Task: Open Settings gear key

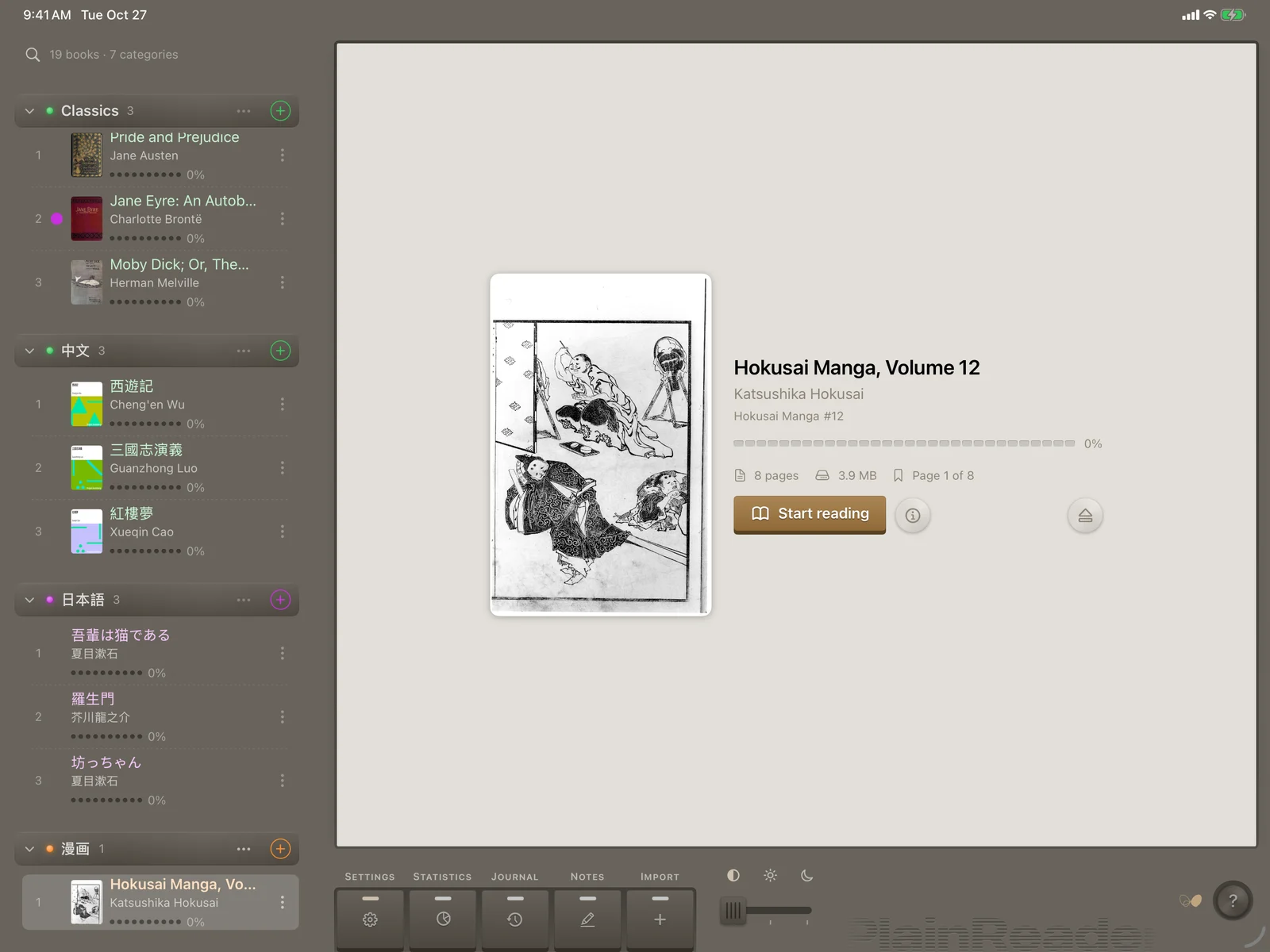Action: click(370, 919)
